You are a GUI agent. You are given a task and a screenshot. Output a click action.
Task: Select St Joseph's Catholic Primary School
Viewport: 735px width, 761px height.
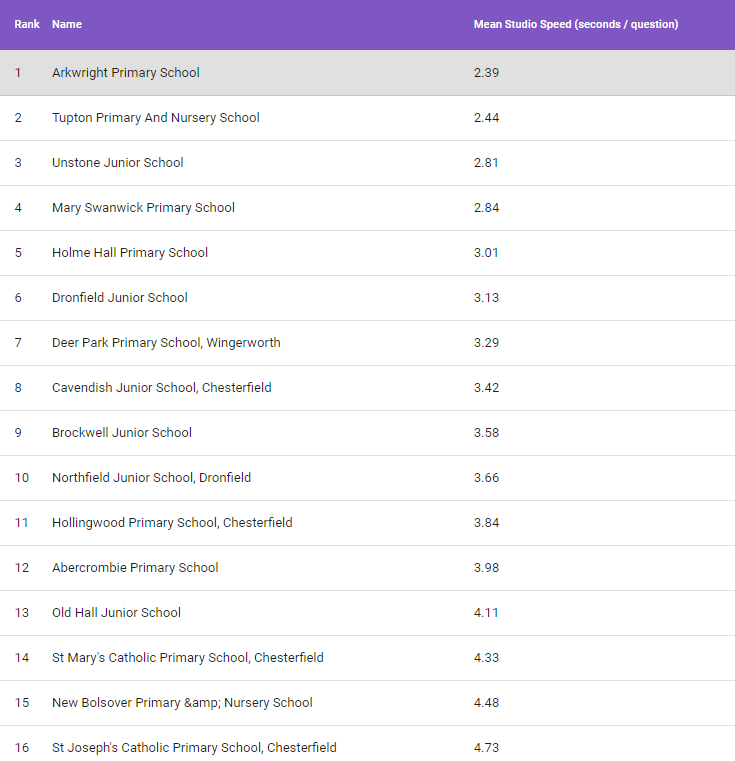[x=194, y=748]
